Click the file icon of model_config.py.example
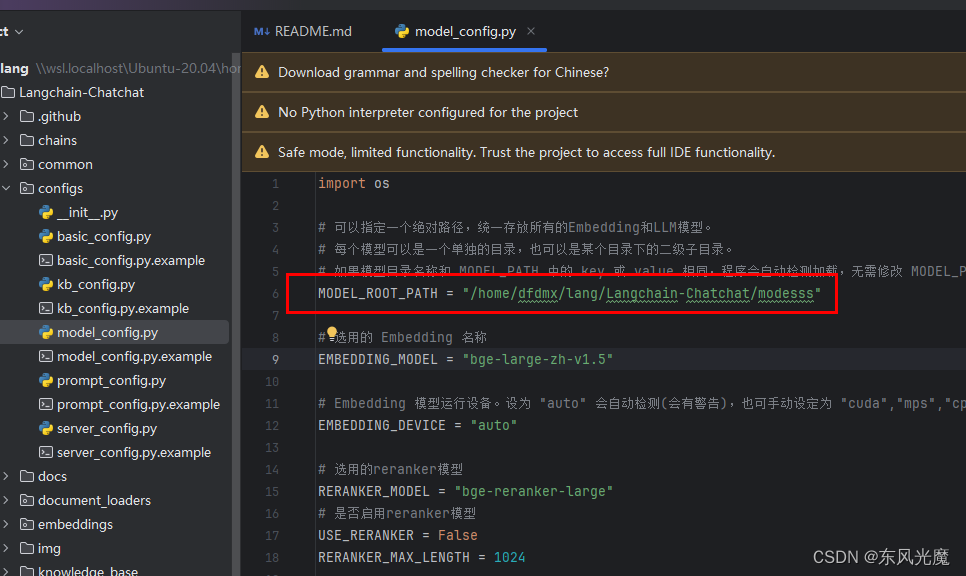Screen dimensions: 966x576 [x=46, y=356]
